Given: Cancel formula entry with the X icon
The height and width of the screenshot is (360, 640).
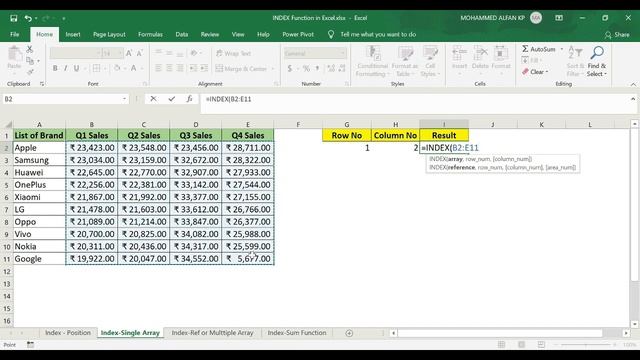Looking at the screenshot, I should (153, 99).
